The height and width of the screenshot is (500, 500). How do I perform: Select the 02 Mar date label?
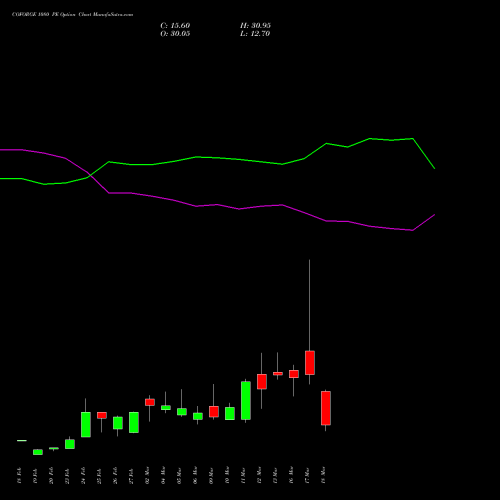pos(147,475)
